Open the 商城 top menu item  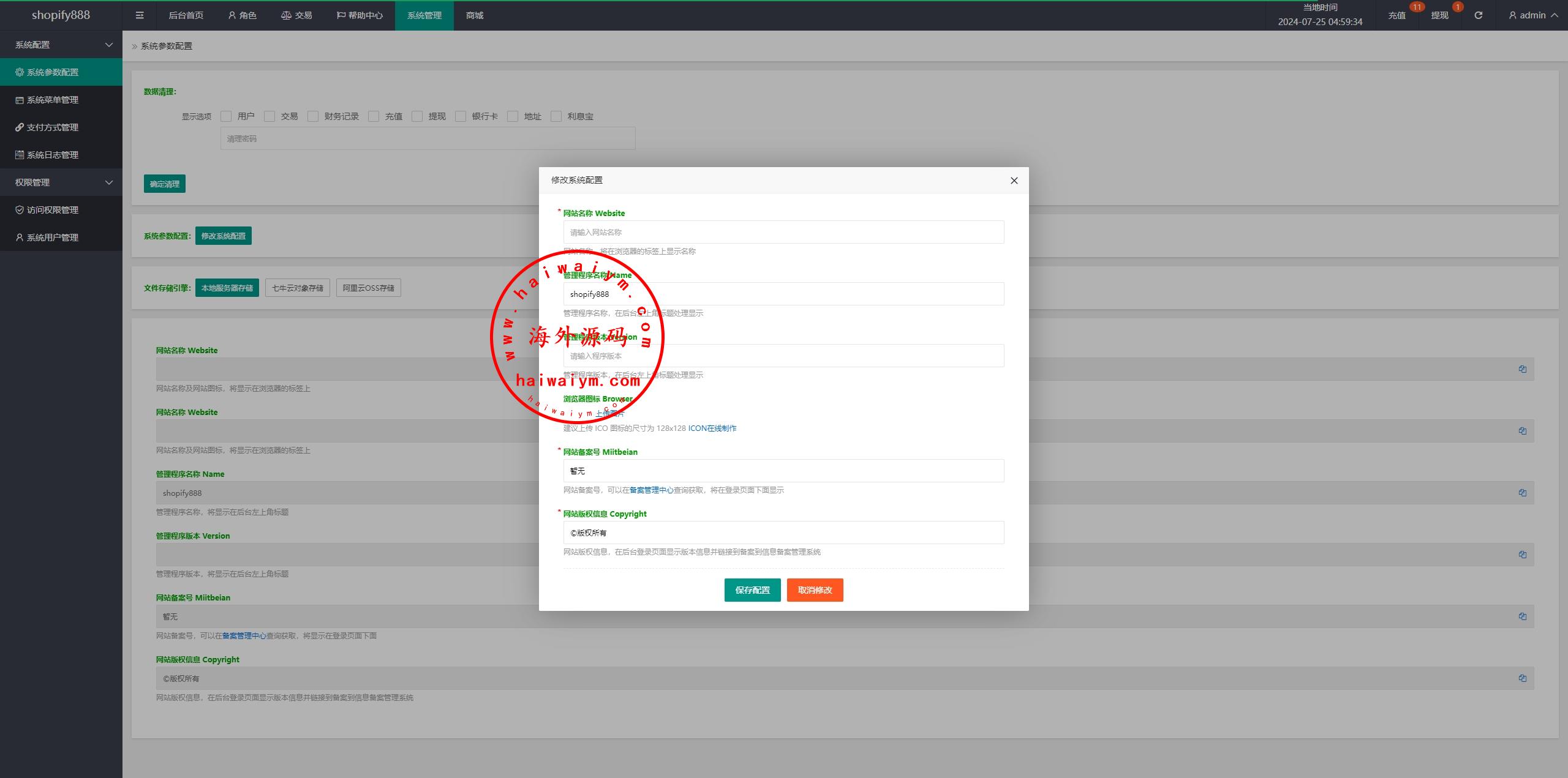[x=474, y=15]
